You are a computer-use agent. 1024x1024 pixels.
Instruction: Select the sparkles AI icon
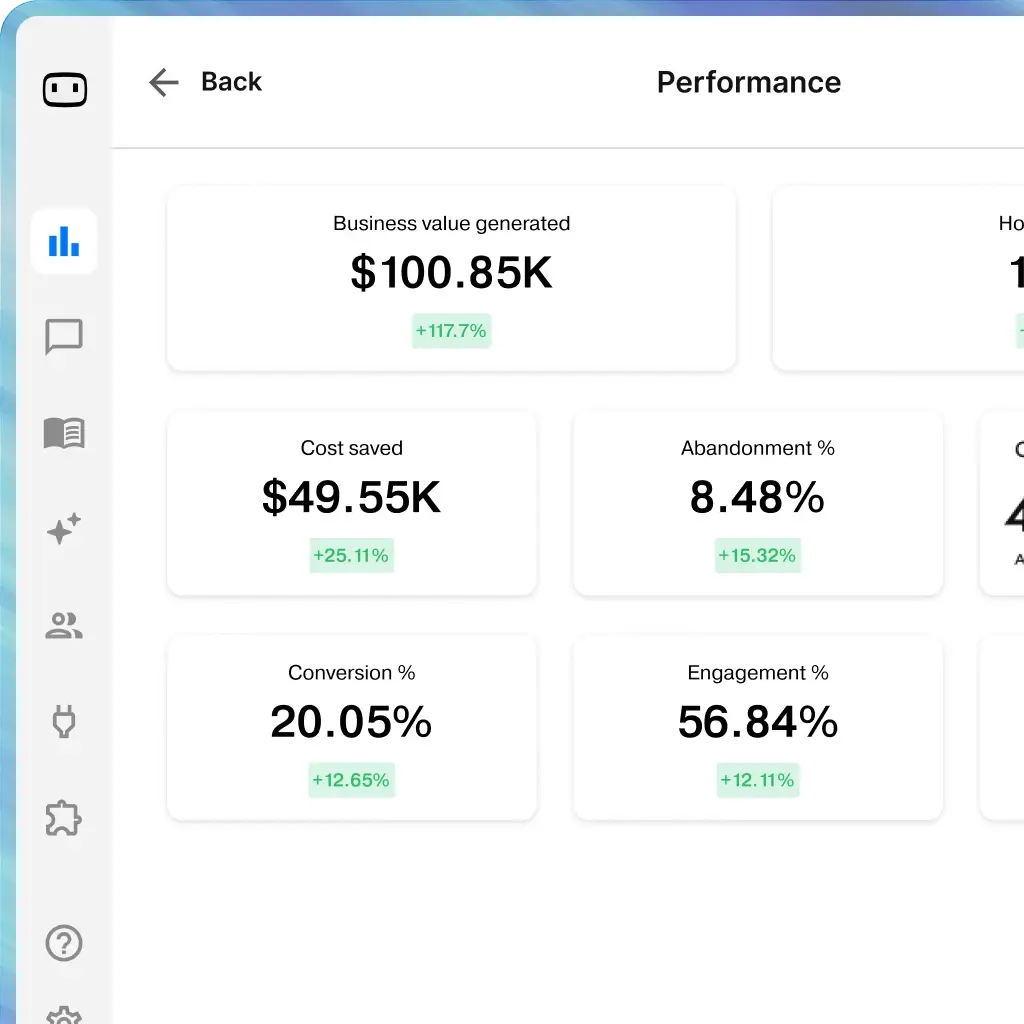64,529
